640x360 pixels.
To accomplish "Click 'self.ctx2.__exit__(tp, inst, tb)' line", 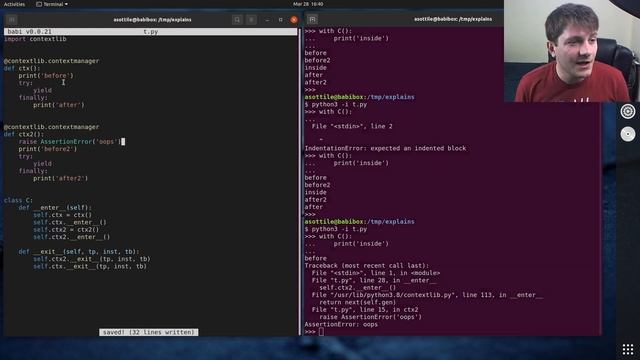I will point(92,259).
